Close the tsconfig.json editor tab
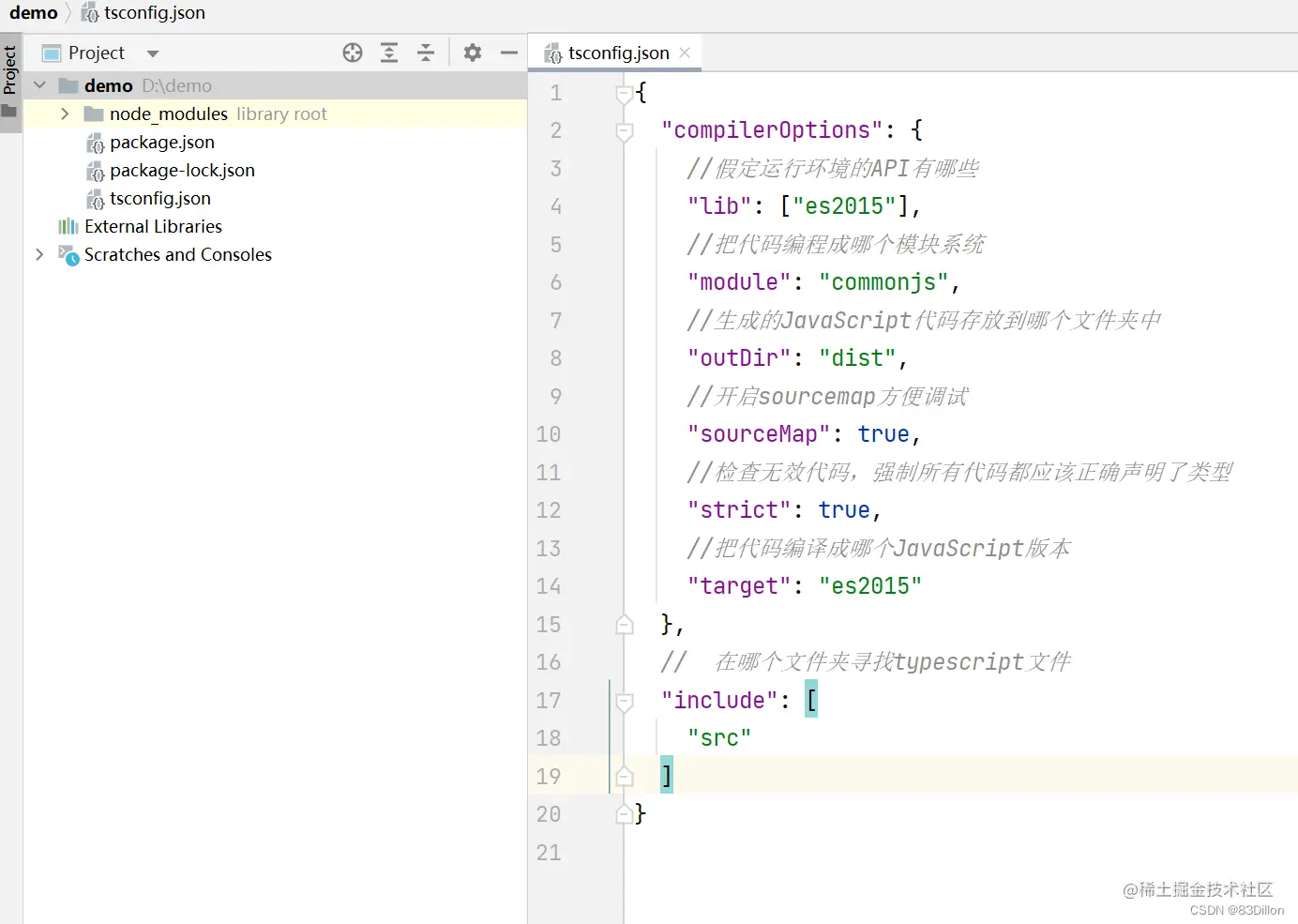Image resolution: width=1298 pixels, height=924 pixels. pyautogui.click(x=685, y=53)
